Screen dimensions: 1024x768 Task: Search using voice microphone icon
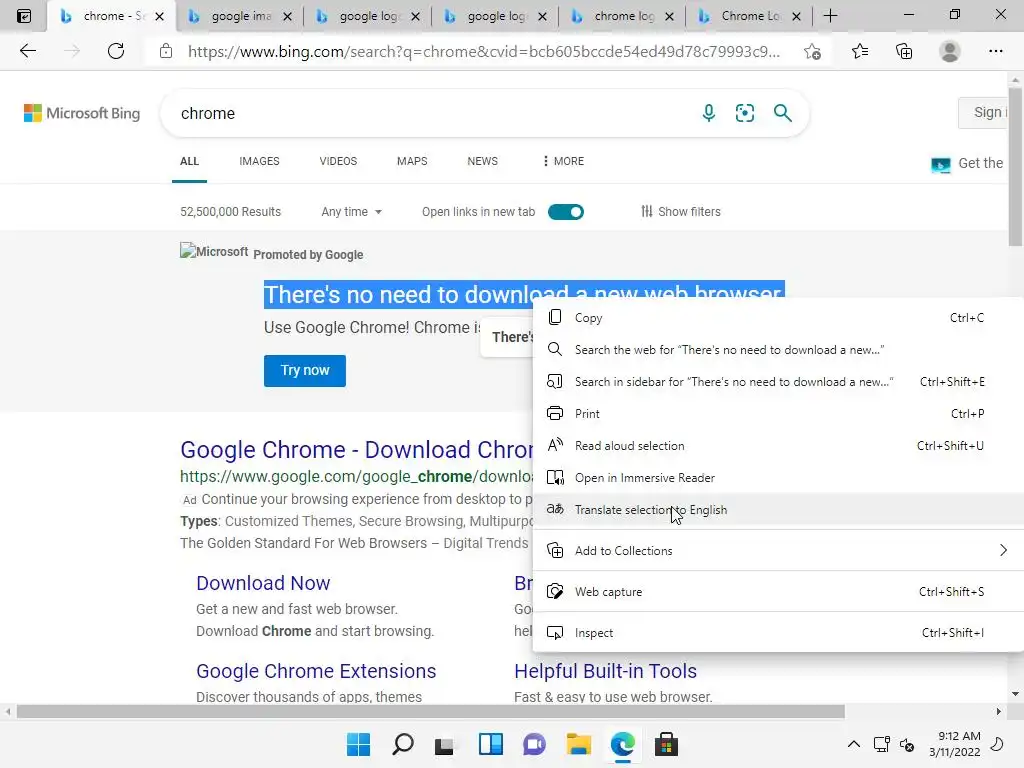point(708,113)
